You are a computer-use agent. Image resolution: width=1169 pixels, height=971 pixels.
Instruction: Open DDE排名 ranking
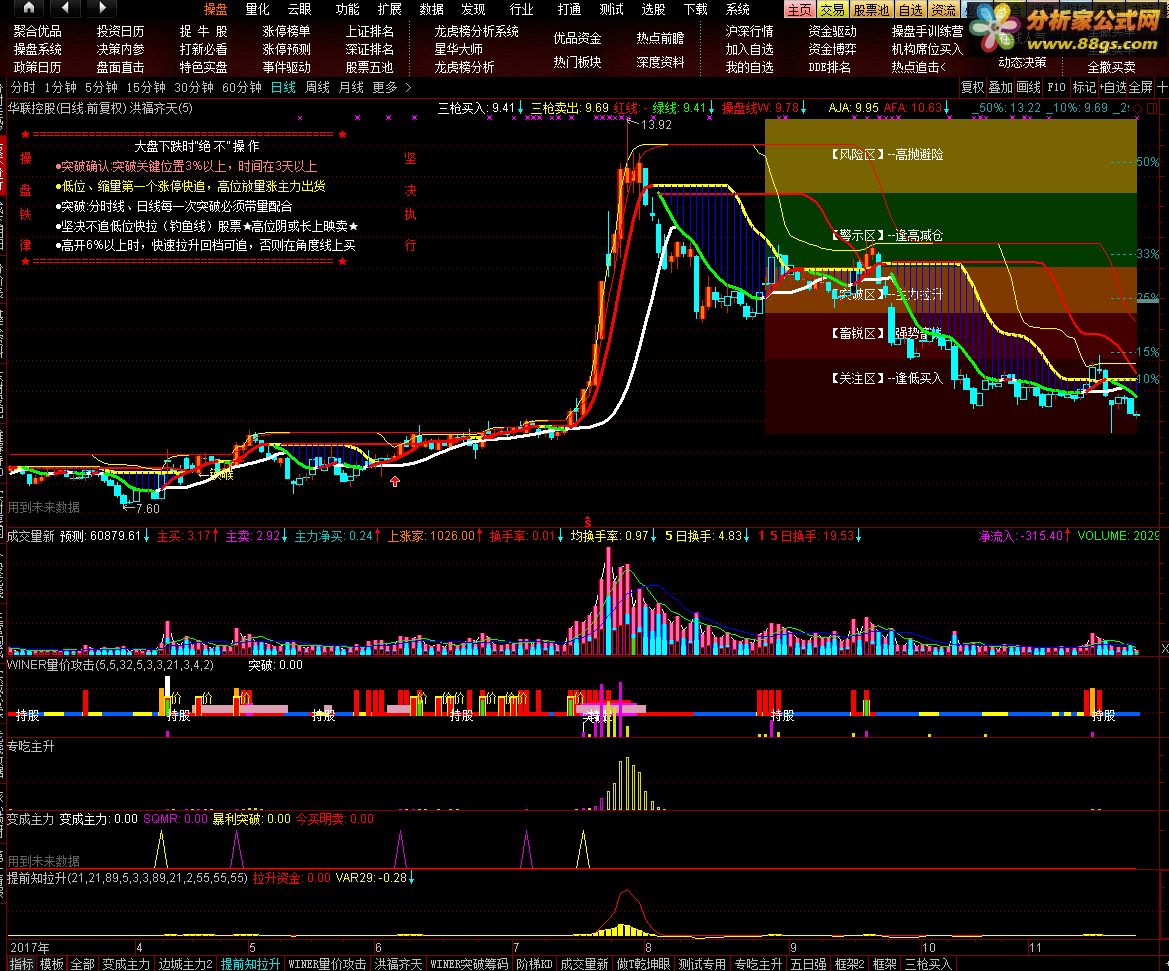tap(830, 67)
